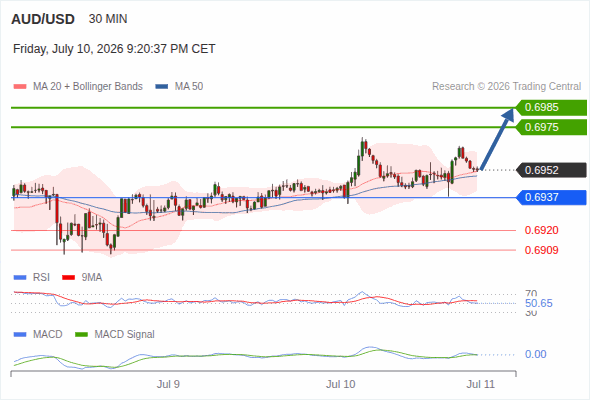This screenshot has width=590, height=400.
Task: Click the Research © 2026 Trading Central credit
Action: point(506,87)
